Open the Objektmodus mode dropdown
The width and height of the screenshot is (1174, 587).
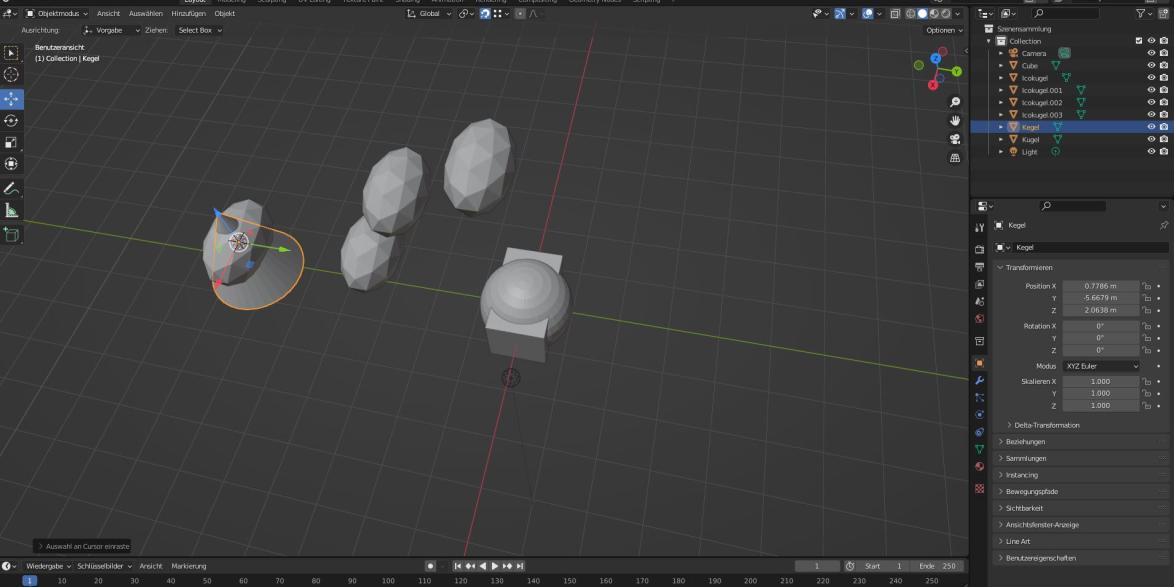tap(57, 13)
